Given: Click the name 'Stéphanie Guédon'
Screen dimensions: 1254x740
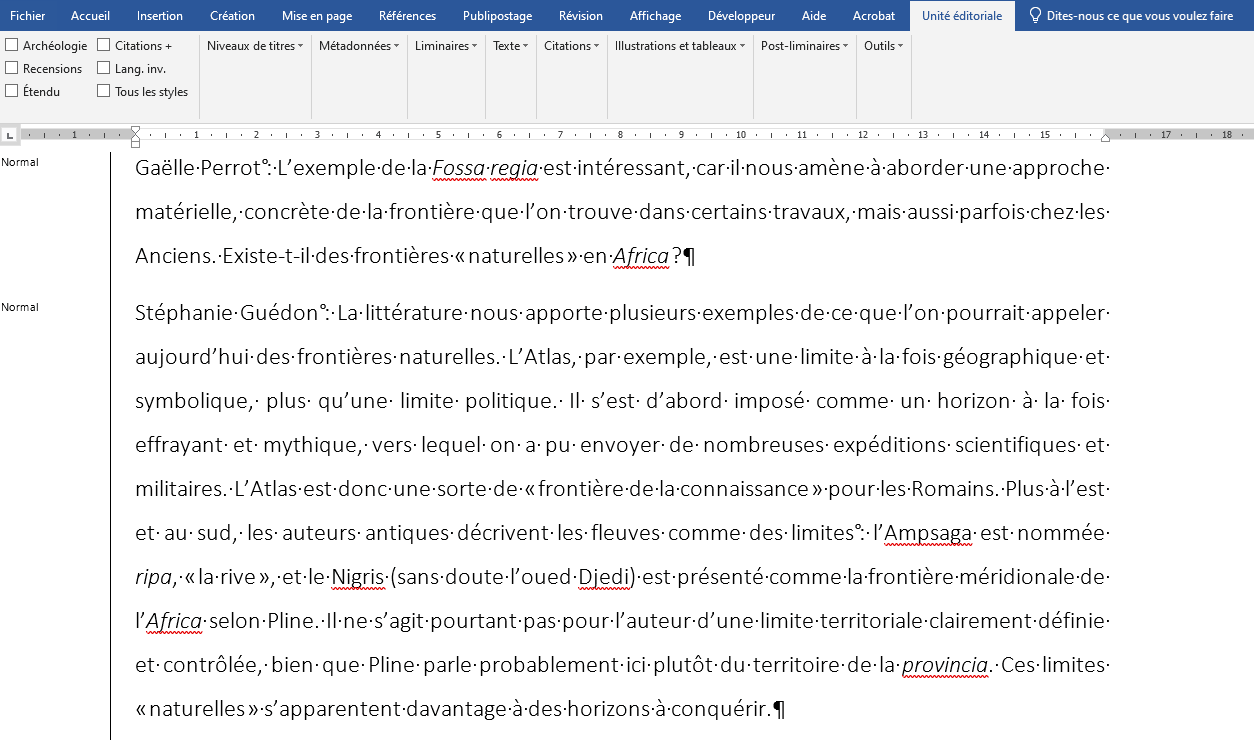Looking at the screenshot, I should 227,313.
